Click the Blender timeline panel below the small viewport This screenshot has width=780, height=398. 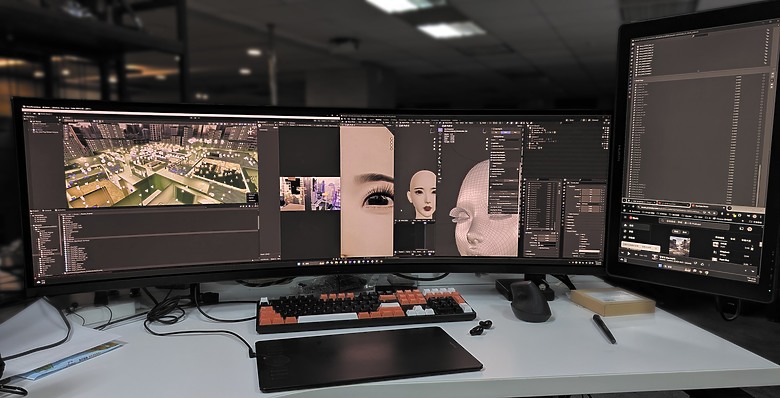(x=415, y=237)
